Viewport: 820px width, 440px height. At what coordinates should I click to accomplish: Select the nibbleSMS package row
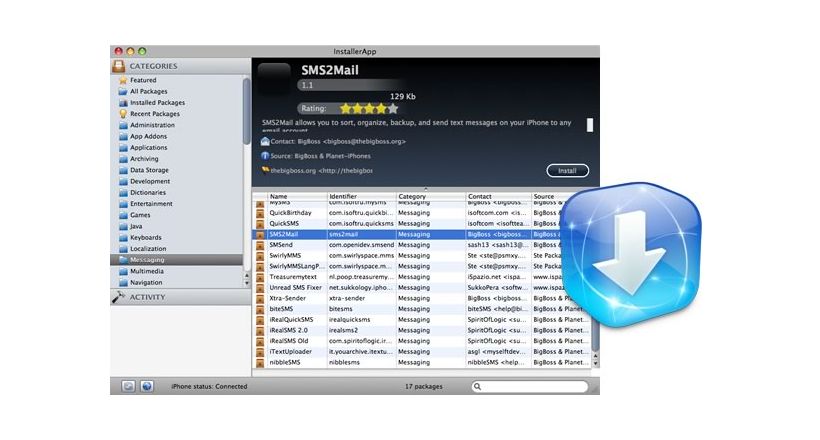(422, 362)
